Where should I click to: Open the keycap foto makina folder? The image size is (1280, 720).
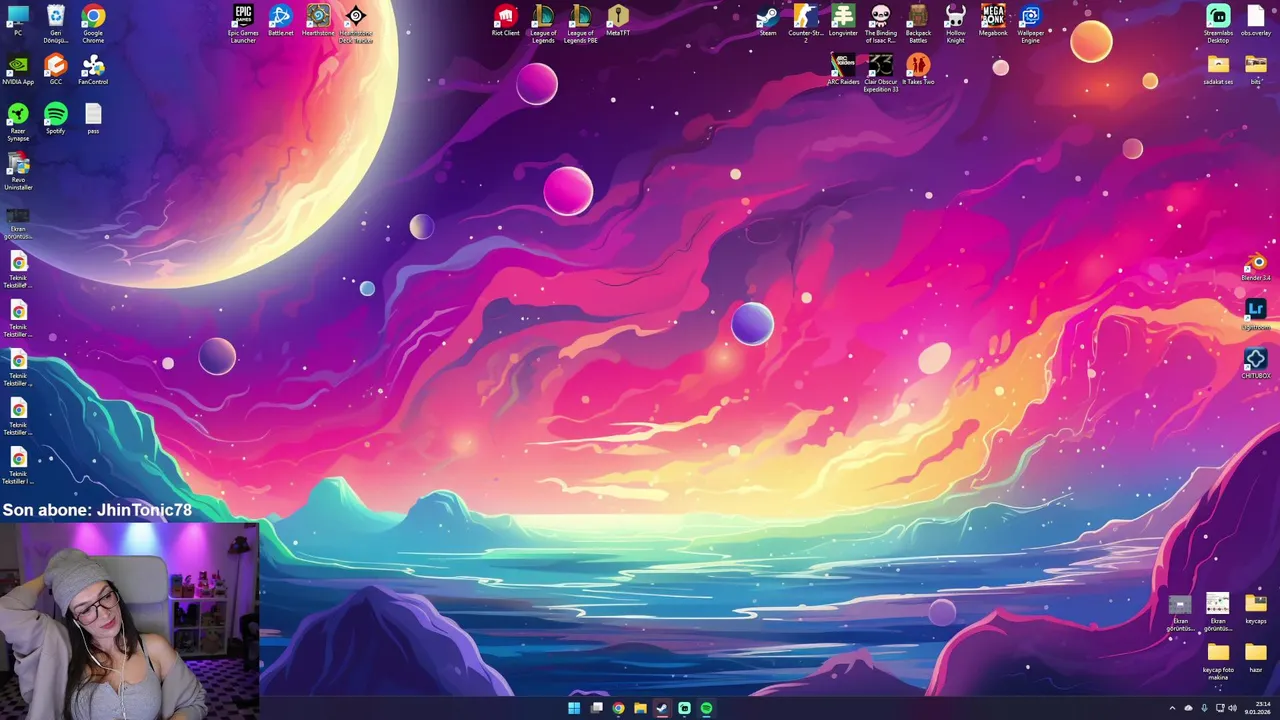click(x=1218, y=661)
